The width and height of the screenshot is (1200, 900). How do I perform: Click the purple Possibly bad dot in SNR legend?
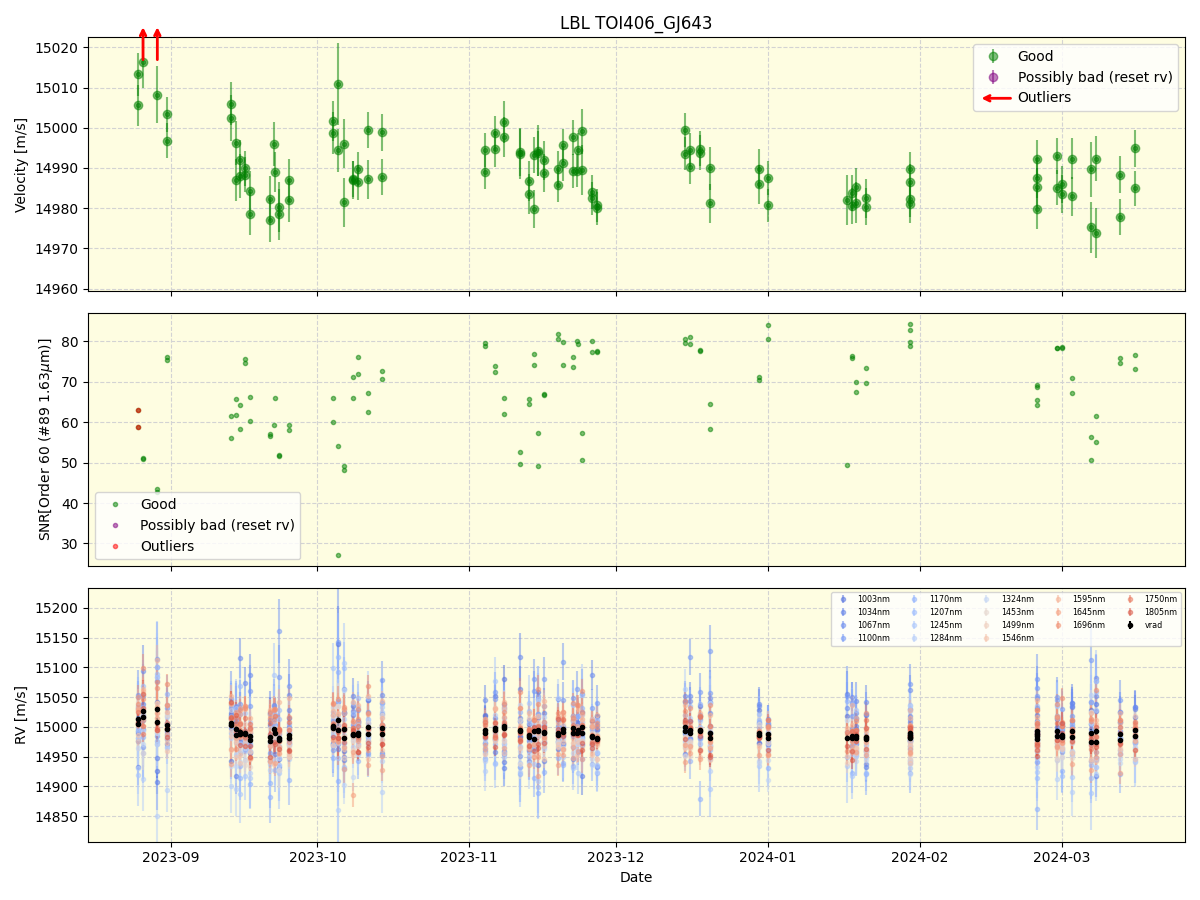coord(115,525)
